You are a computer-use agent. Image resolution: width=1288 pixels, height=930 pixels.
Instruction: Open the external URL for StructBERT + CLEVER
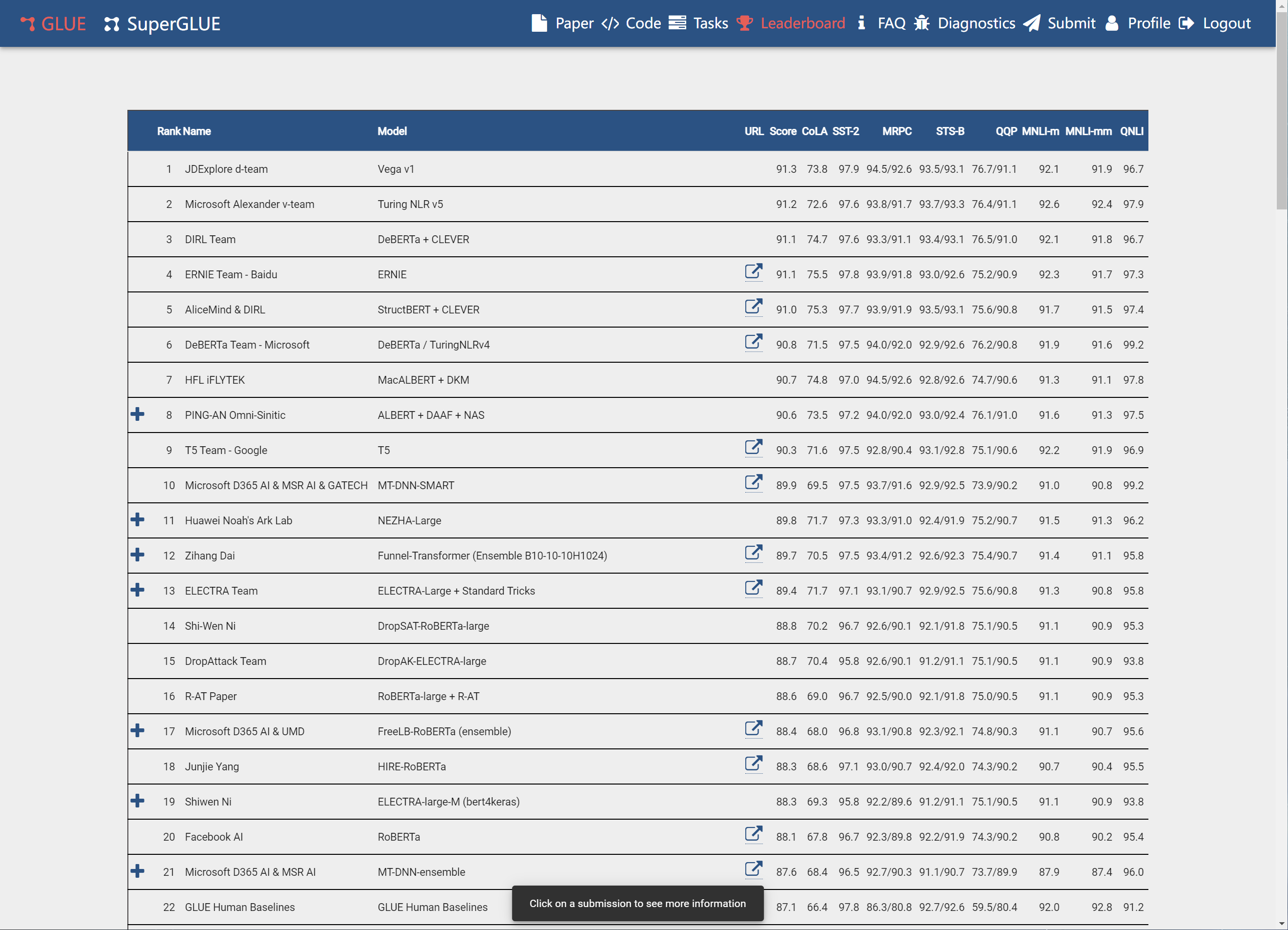(x=754, y=308)
